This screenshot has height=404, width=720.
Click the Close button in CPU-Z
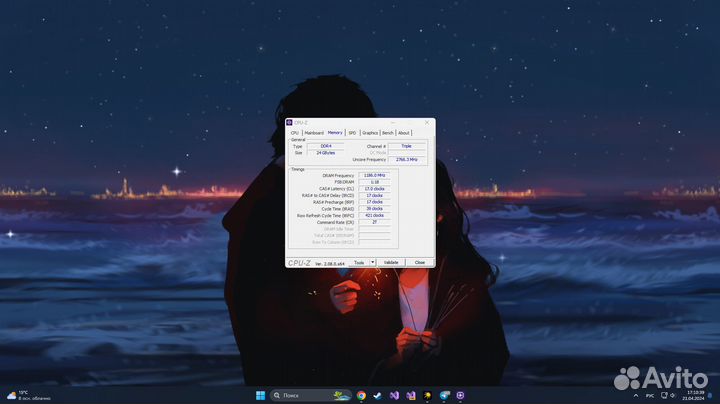coord(420,263)
